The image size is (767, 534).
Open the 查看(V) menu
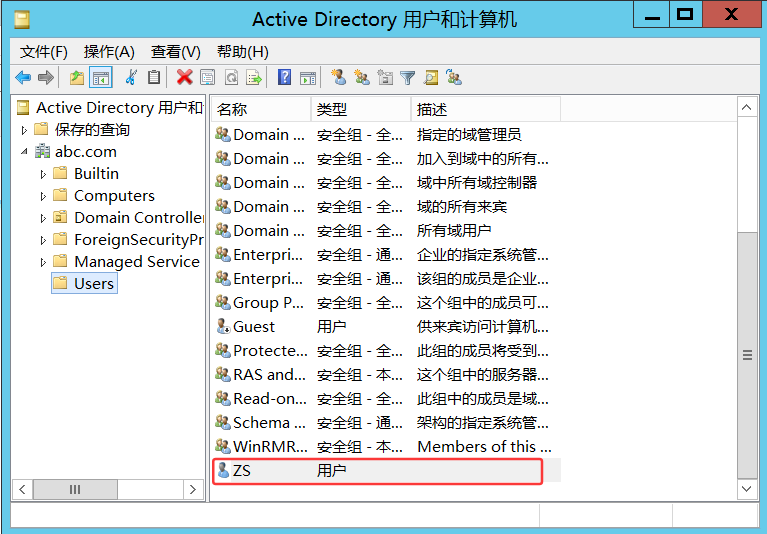[x=176, y=52]
